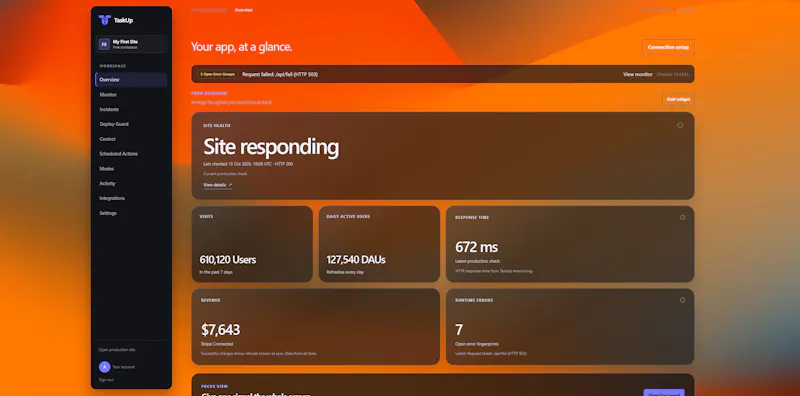Click the Add widget button
This screenshot has height=396, width=800.
pyautogui.click(x=679, y=99)
